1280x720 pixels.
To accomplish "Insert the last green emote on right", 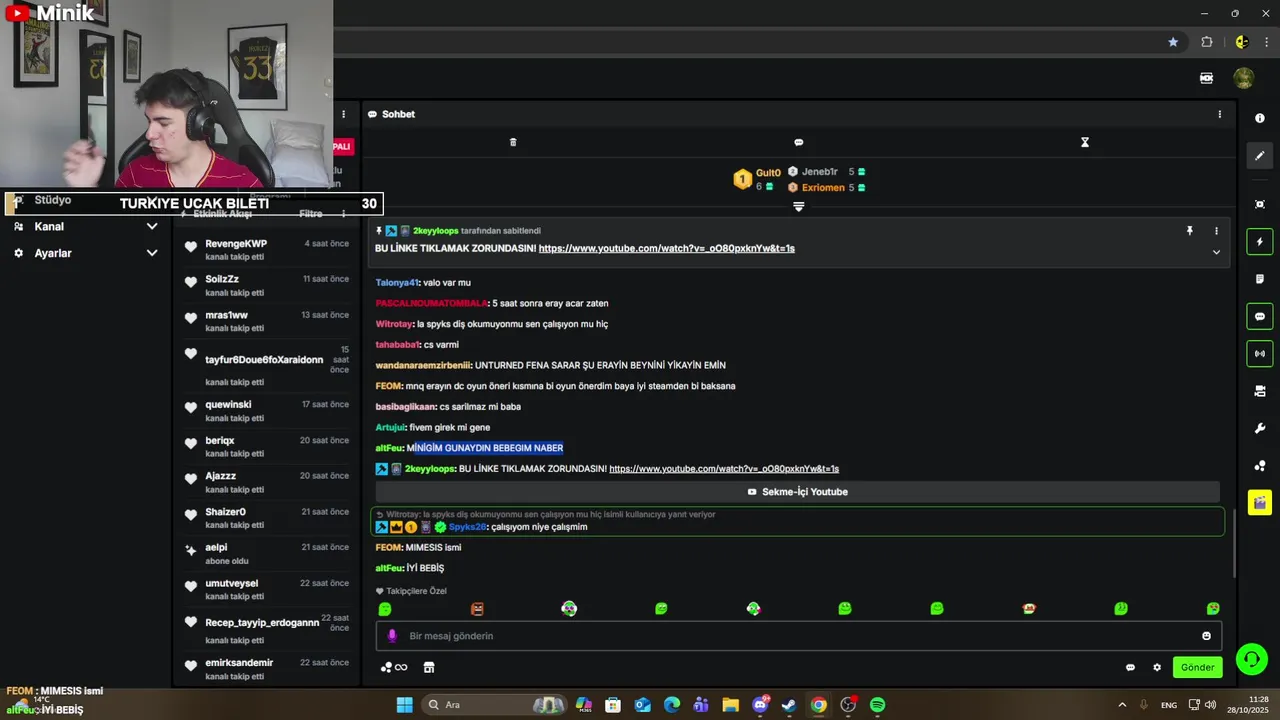I will pos(1213,609).
